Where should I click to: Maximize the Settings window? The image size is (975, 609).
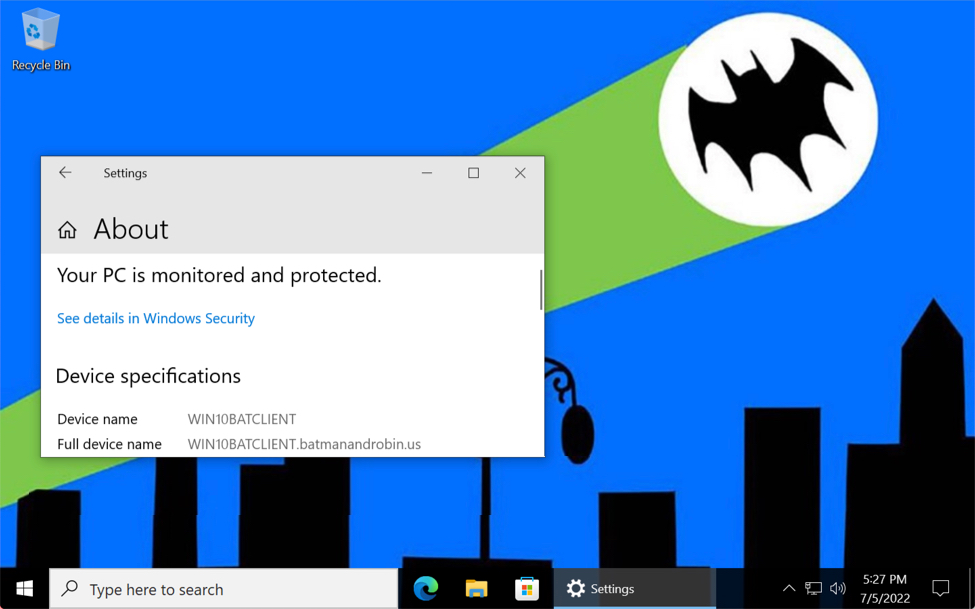(473, 173)
